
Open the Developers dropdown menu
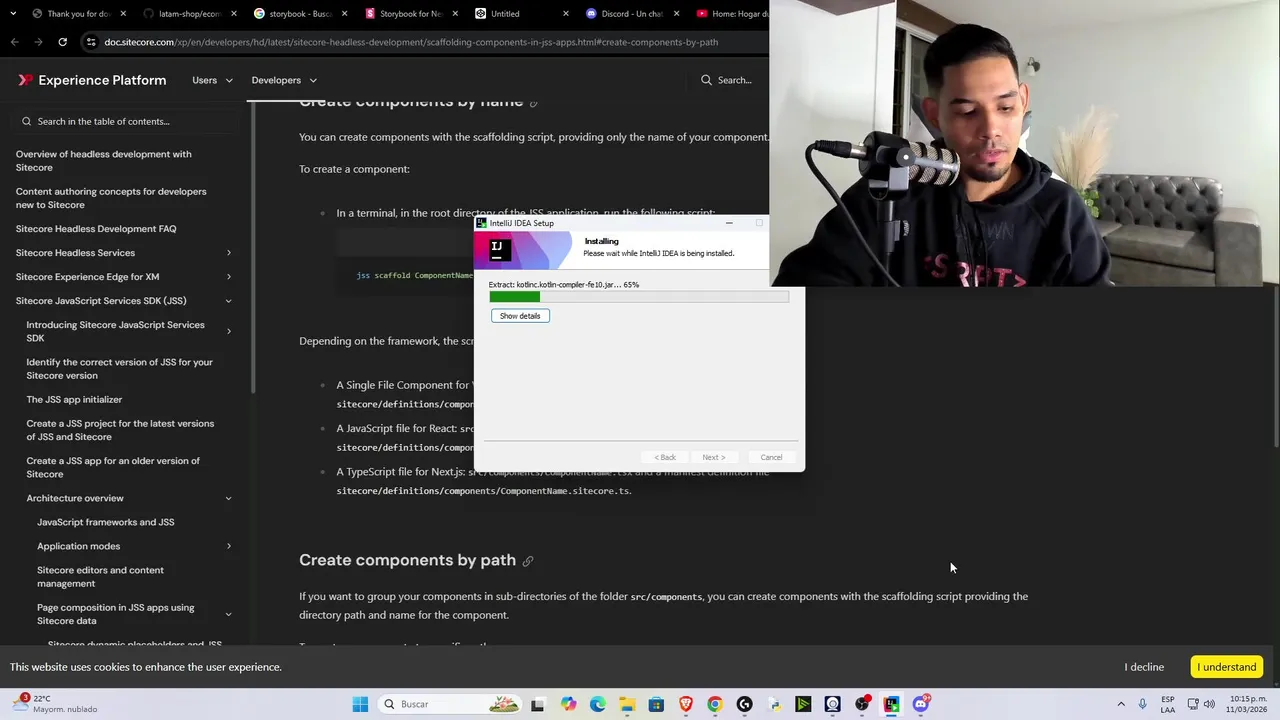tap(284, 80)
